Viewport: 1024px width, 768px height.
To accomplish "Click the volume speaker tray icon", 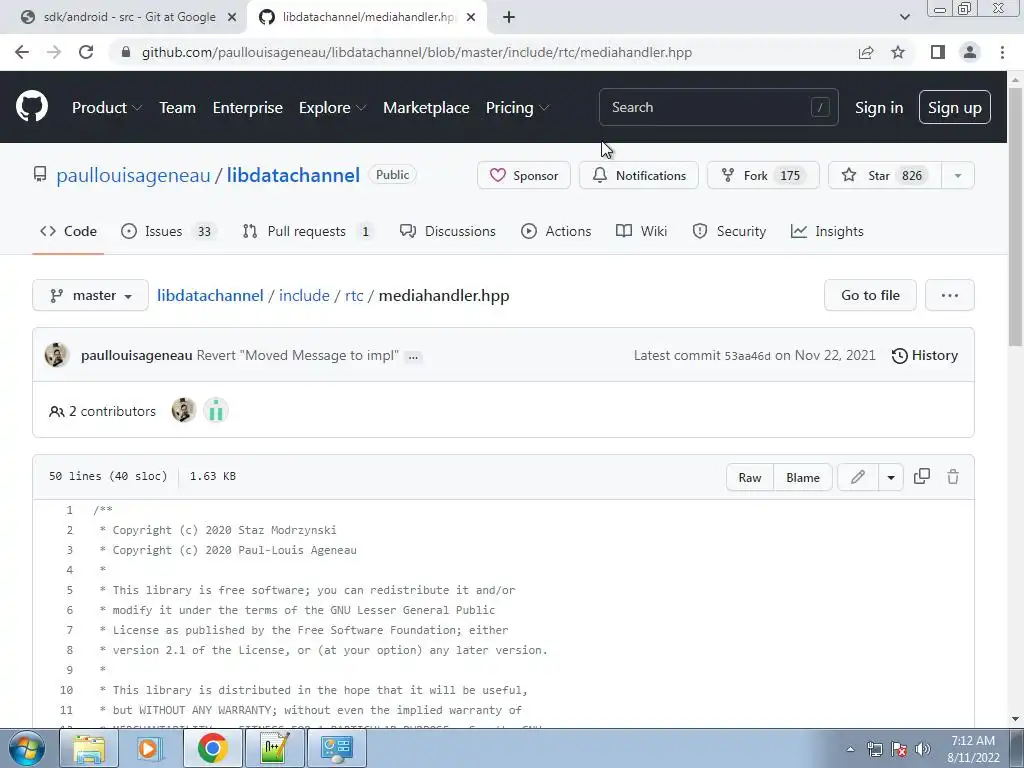I will click(x=923, y=749).
